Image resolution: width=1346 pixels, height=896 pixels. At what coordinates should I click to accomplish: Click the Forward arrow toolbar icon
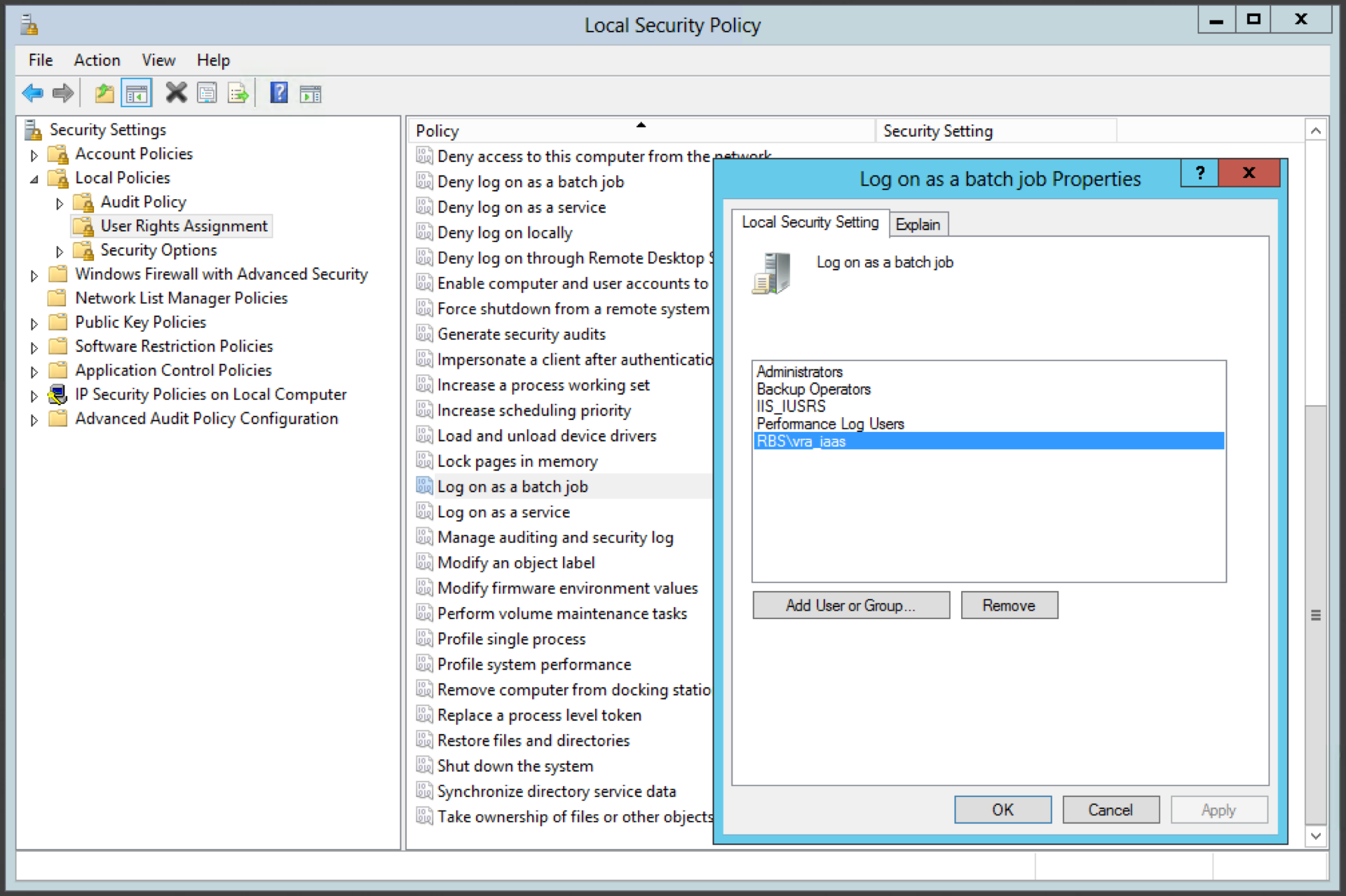click(x=63, y=93)
